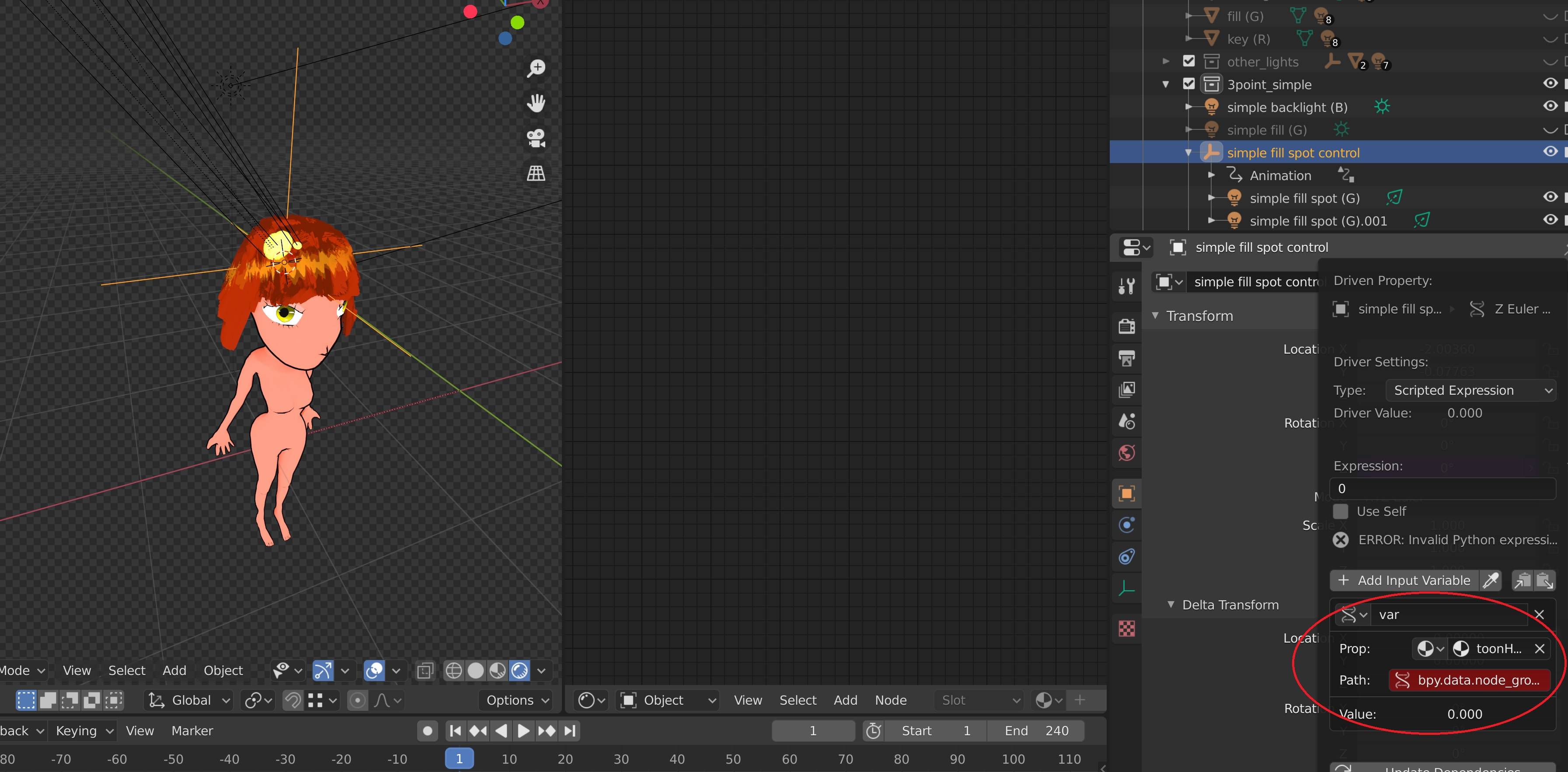Click the render region icon in viewport

tap(424, 670)
